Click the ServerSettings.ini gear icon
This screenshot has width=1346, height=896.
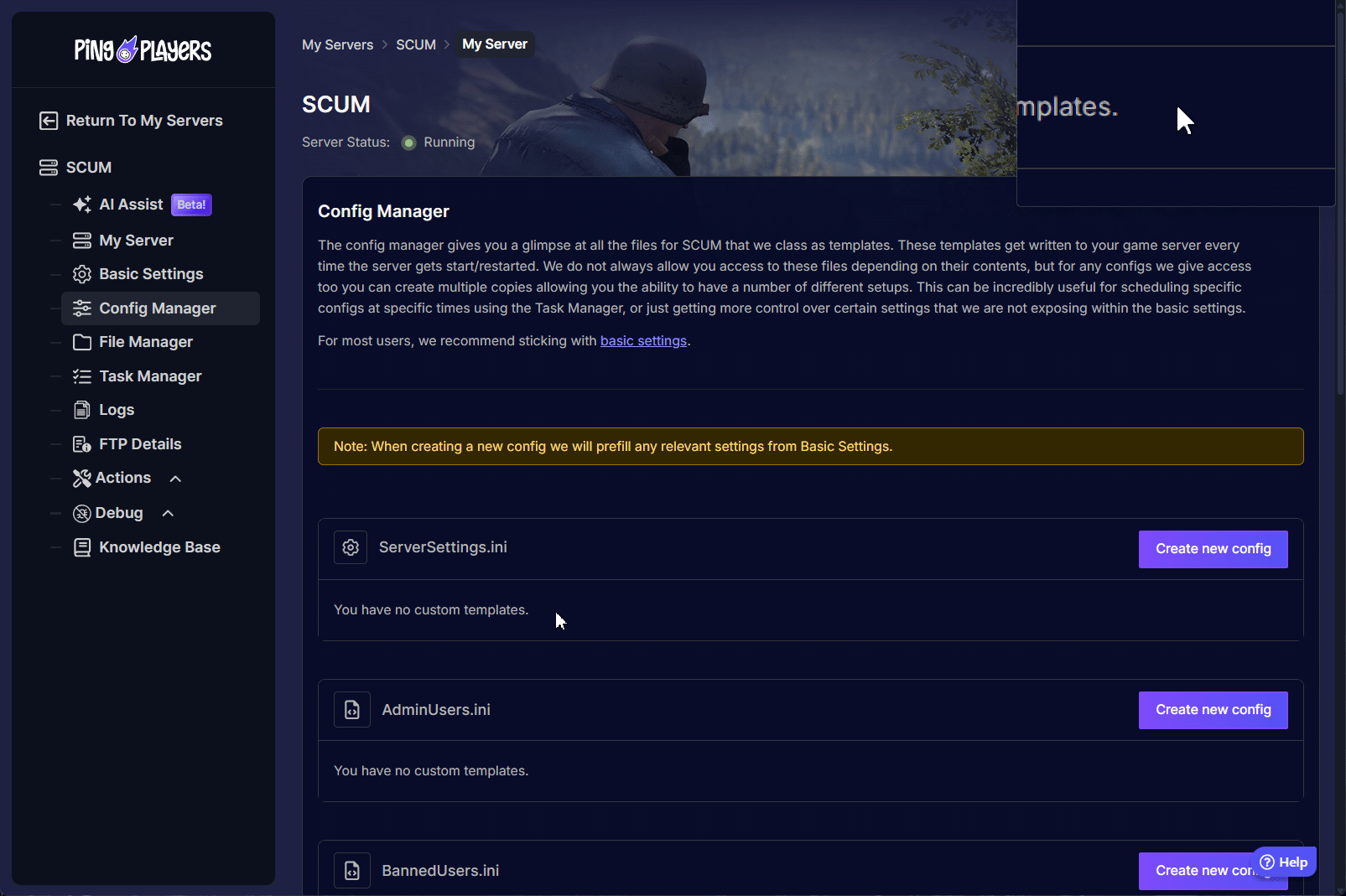coord(351,547)
